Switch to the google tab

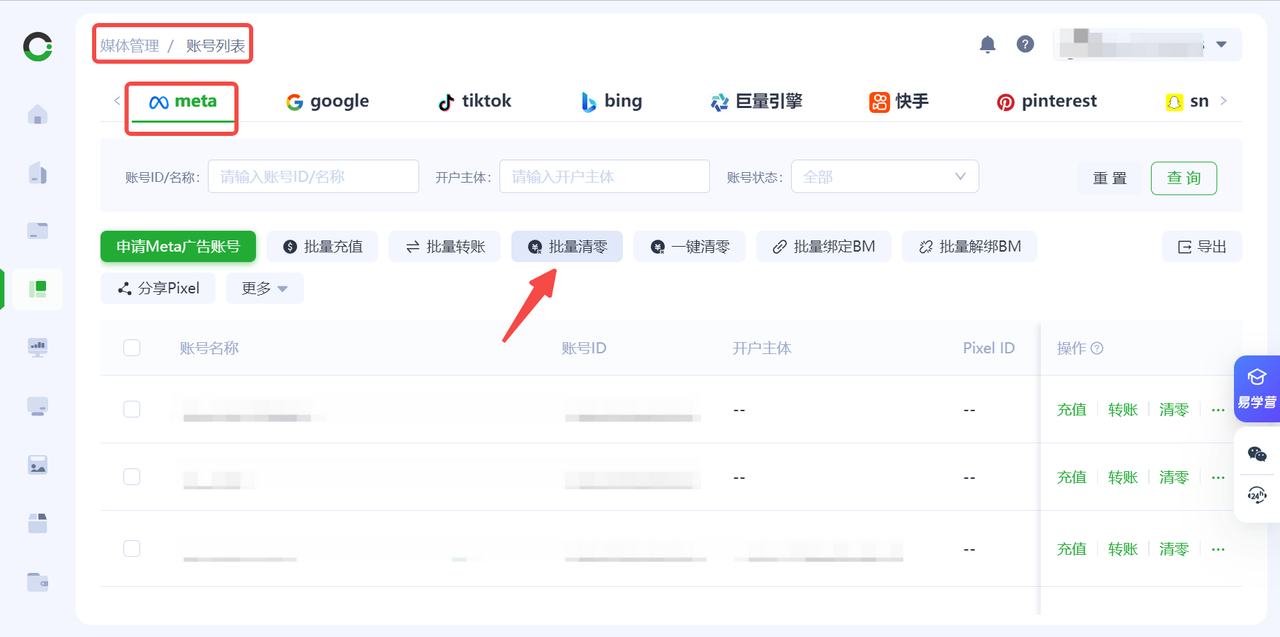click(x=327, y=101)
